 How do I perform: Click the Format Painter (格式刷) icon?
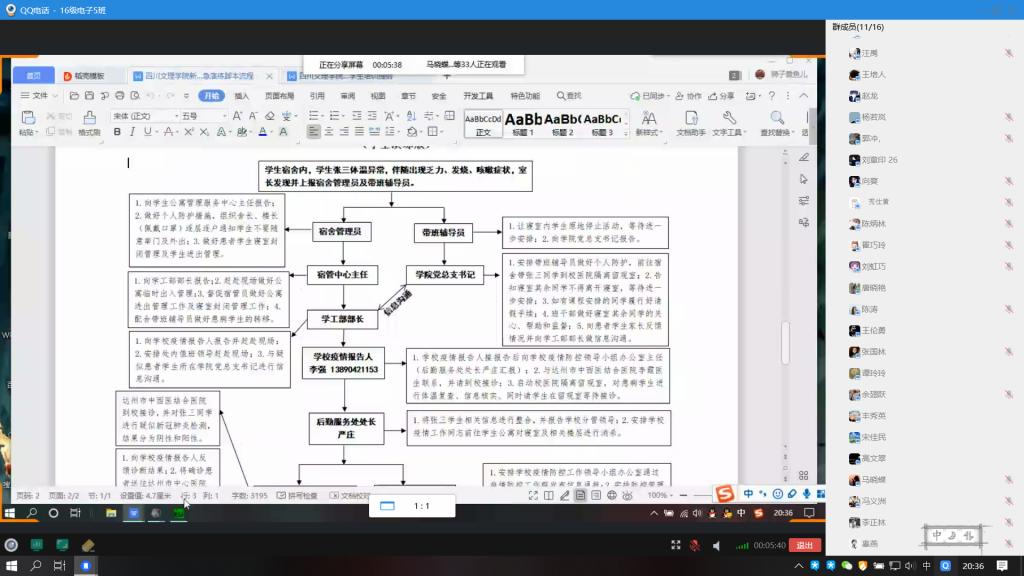(88, 121)
